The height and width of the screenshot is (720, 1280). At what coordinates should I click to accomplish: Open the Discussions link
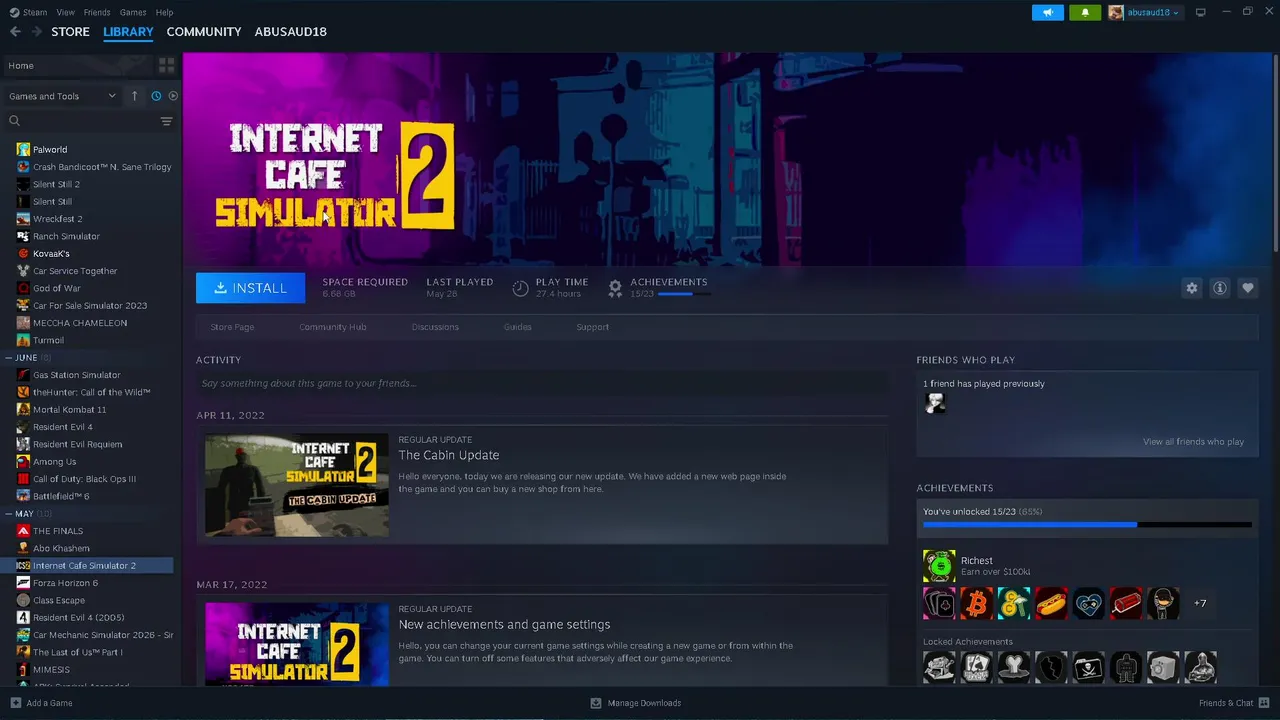tap(435, 327)
